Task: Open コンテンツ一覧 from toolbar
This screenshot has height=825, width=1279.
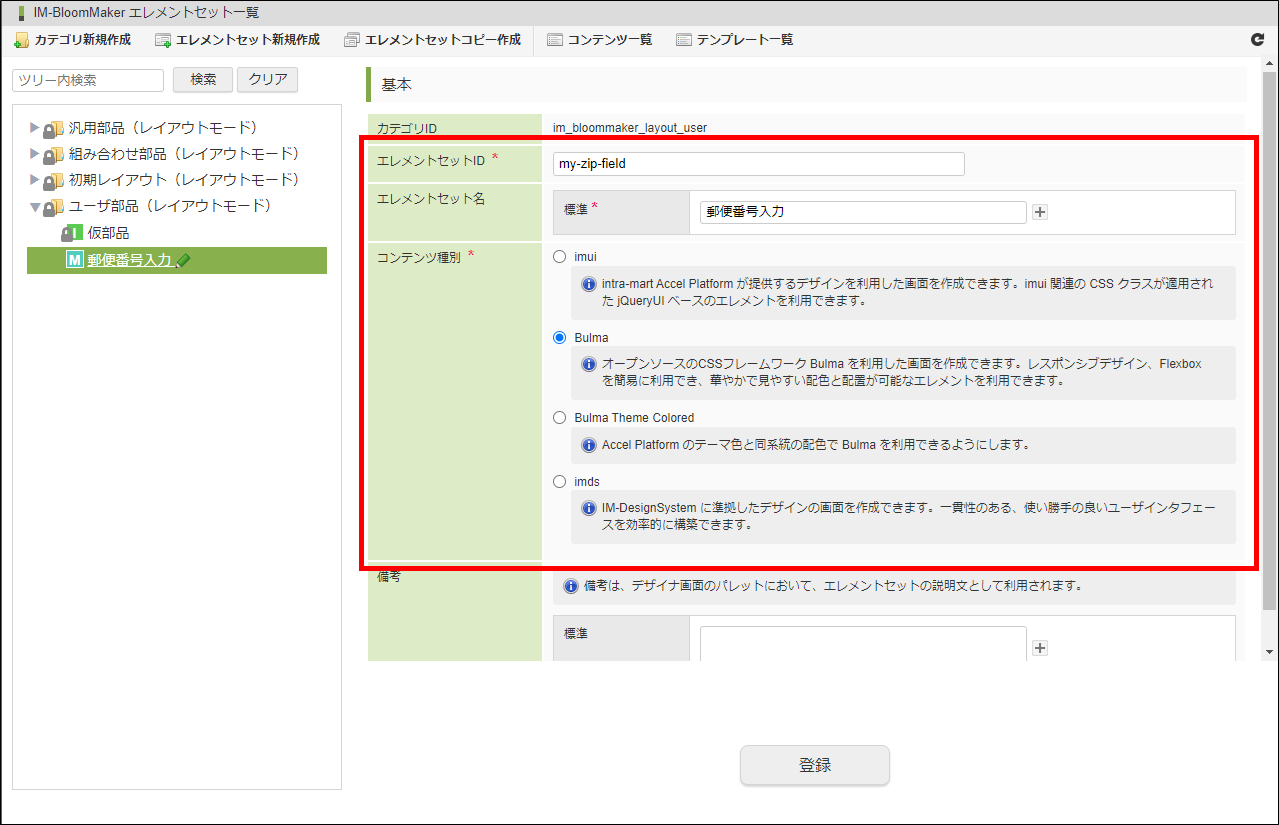Action: [600, 40]
